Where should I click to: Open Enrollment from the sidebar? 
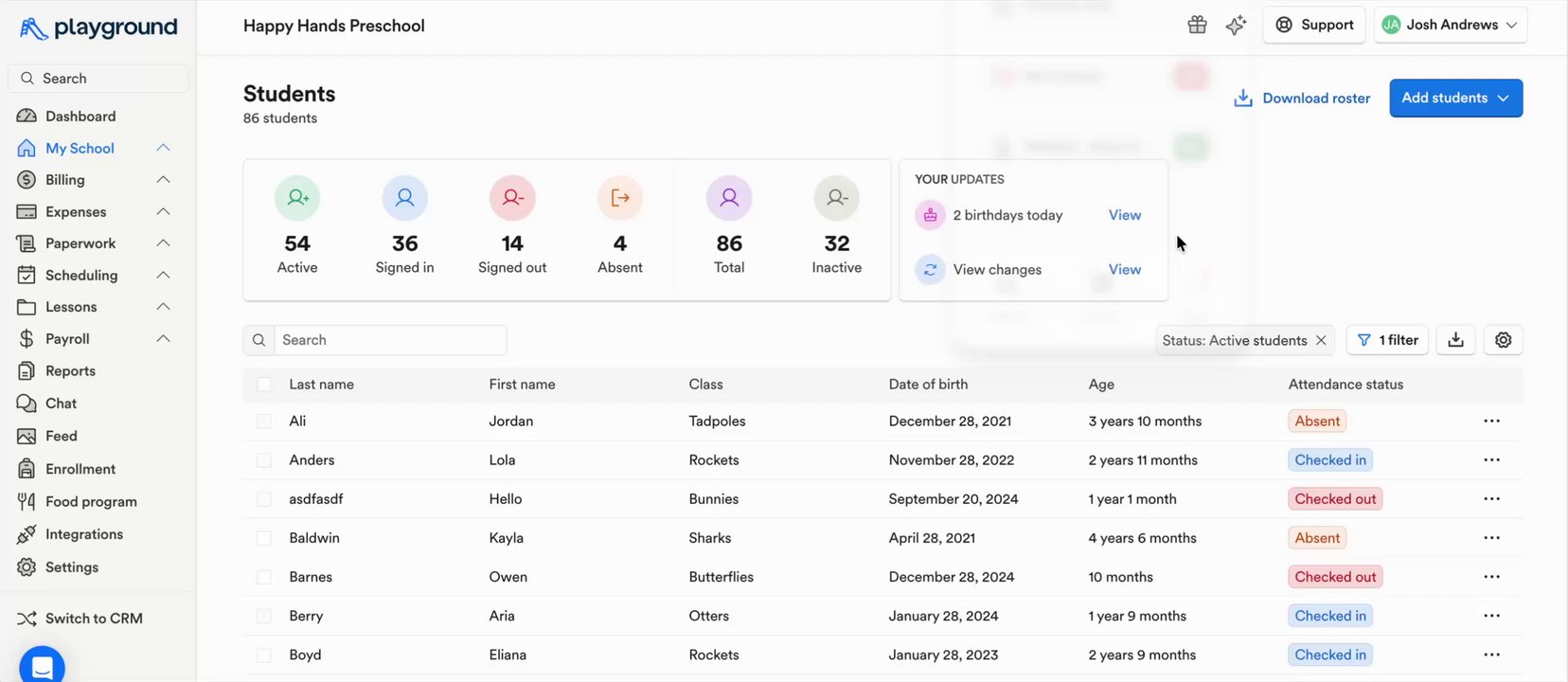point(80,469)
